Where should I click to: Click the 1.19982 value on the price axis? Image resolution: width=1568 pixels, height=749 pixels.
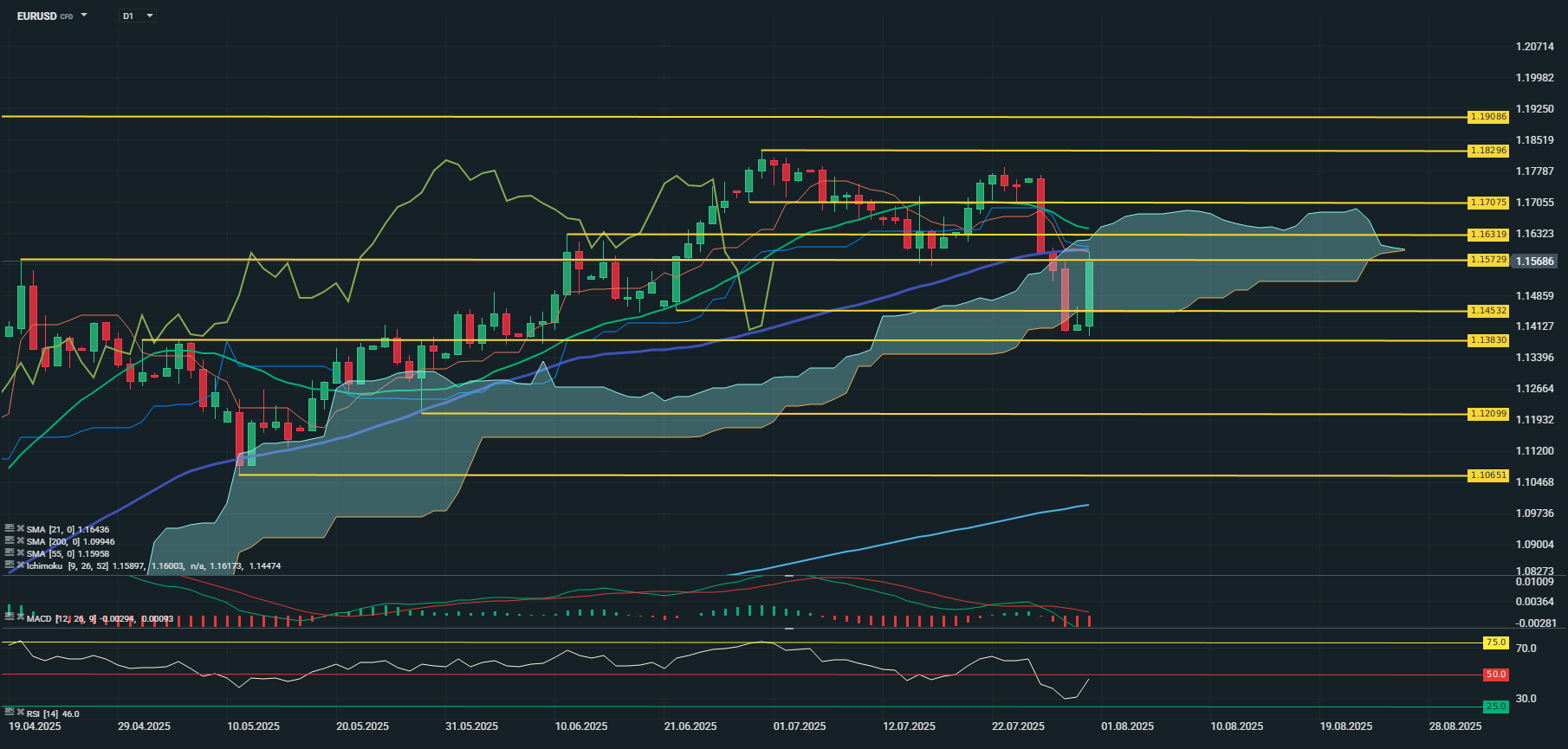click(x=1534, y=78)
